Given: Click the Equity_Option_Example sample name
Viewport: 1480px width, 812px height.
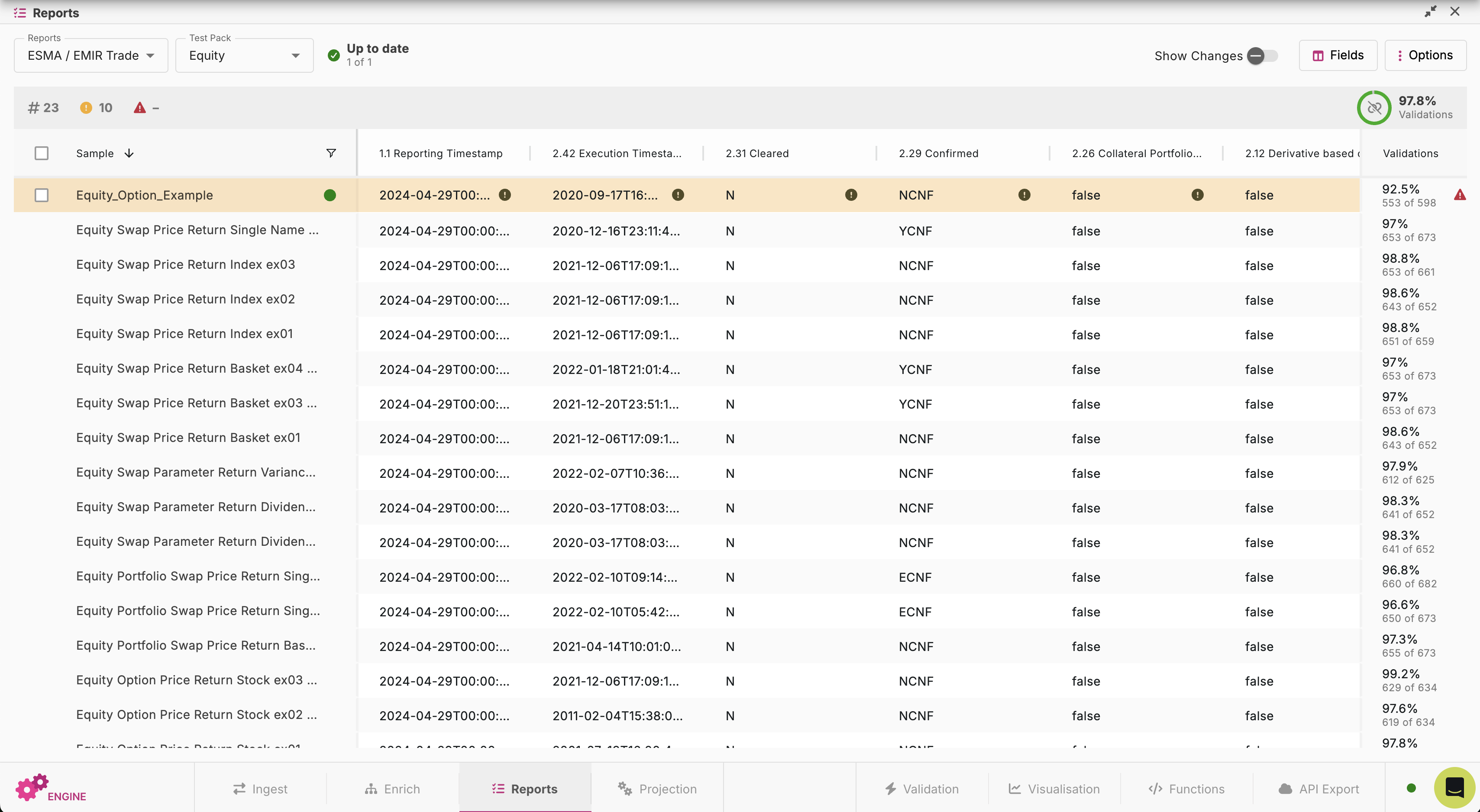Looking at the screenshot, I should tap(144, 195).
